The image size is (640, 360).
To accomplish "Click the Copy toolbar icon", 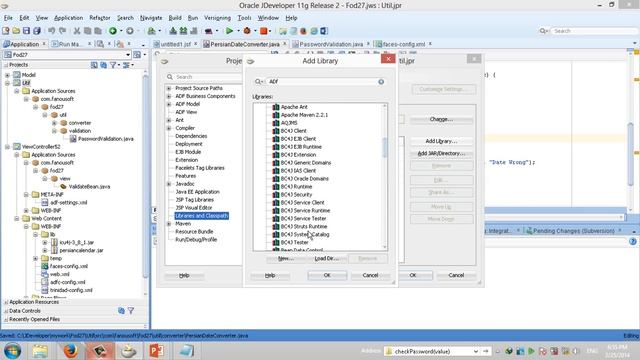I will 87,31.
